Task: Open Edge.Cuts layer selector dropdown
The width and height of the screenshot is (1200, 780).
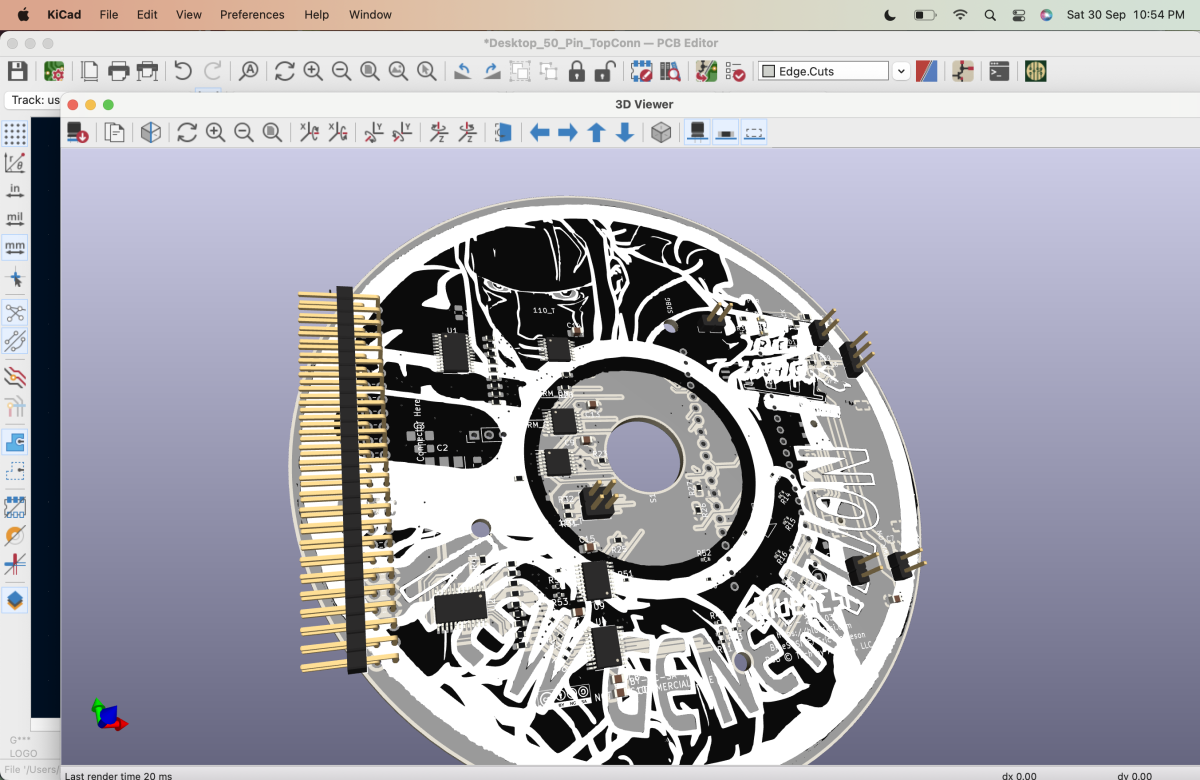Action: point(901,71)
